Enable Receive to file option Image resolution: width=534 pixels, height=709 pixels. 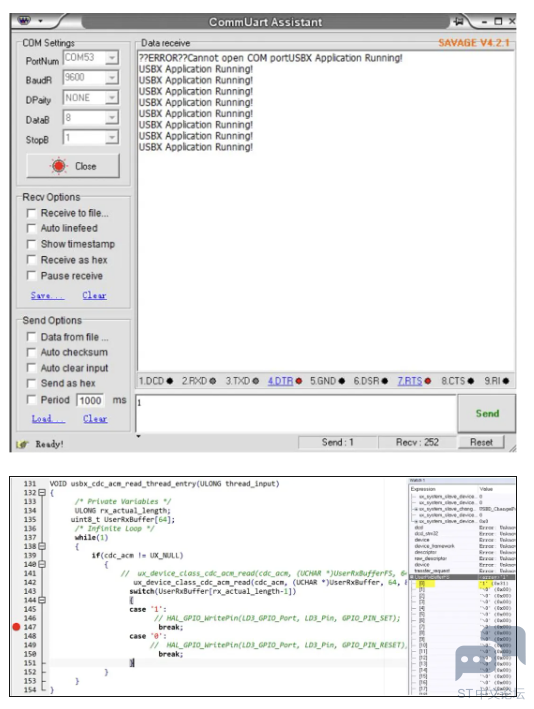[31, 213]
